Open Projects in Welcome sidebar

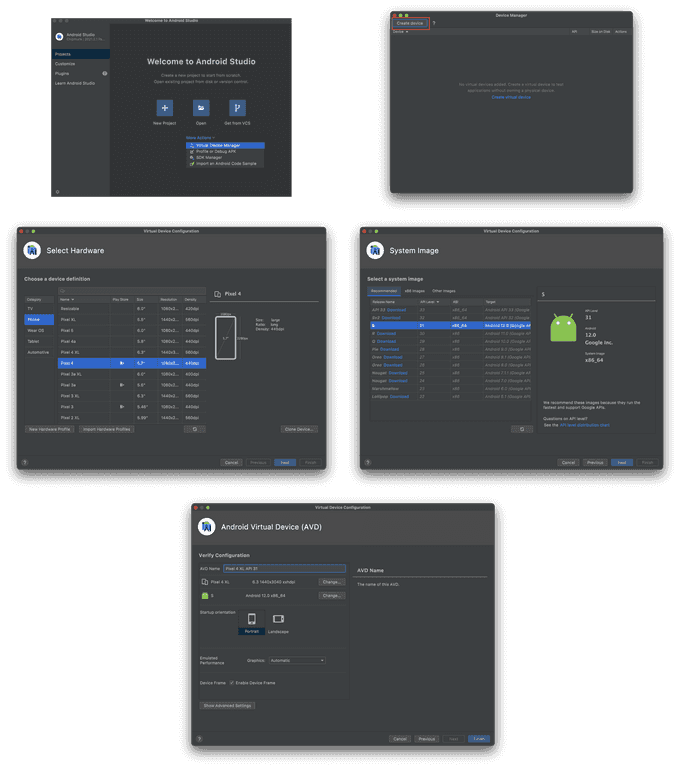tap(81, 54)
